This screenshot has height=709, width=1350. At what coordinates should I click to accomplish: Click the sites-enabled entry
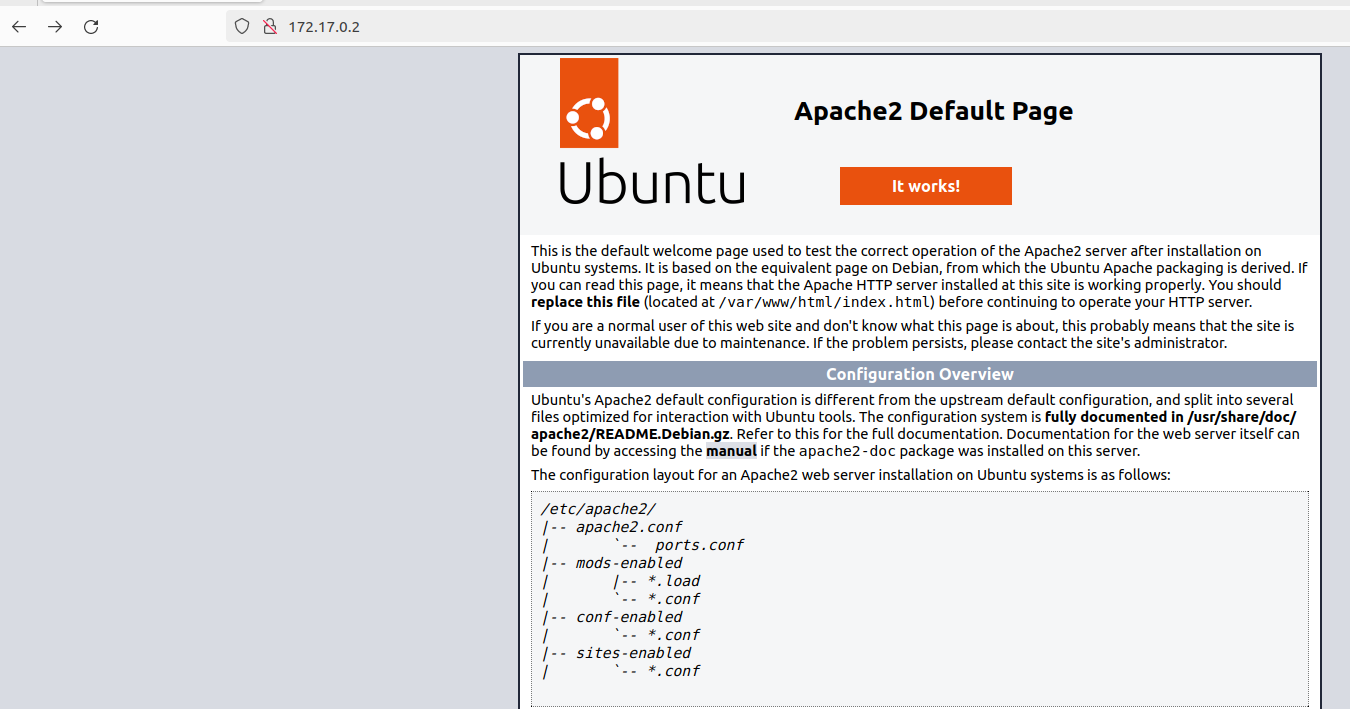[633, 653]
